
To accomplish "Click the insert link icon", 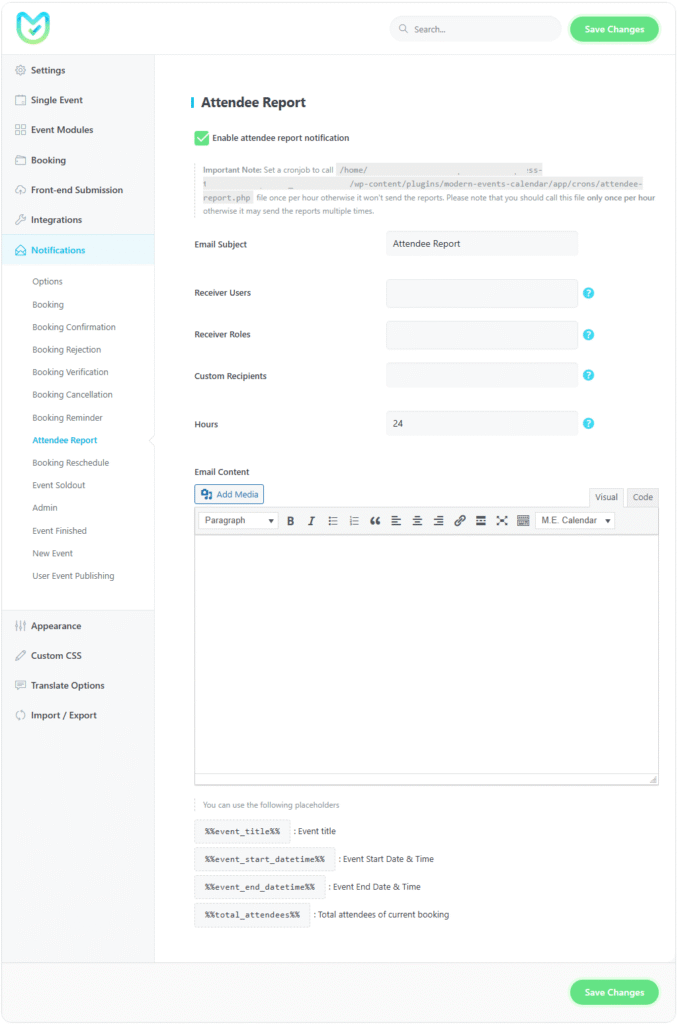I will [460, 521].
